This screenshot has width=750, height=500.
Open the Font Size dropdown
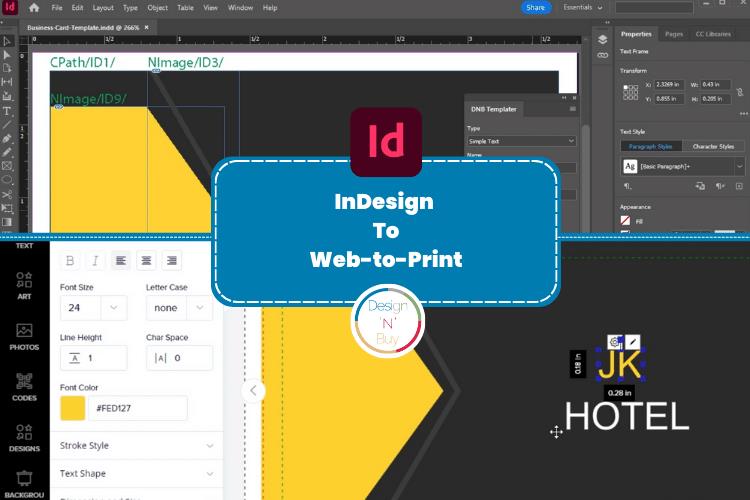(x=93, y=308)
